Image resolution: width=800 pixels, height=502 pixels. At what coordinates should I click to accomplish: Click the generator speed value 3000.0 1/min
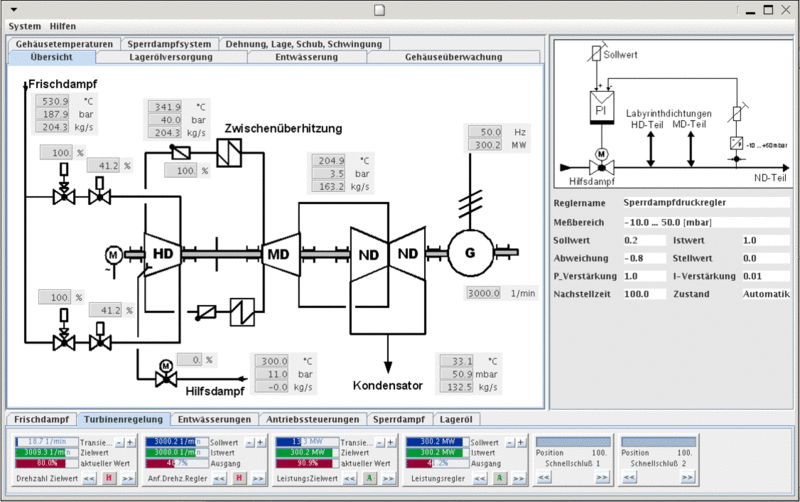coord(484,293)
